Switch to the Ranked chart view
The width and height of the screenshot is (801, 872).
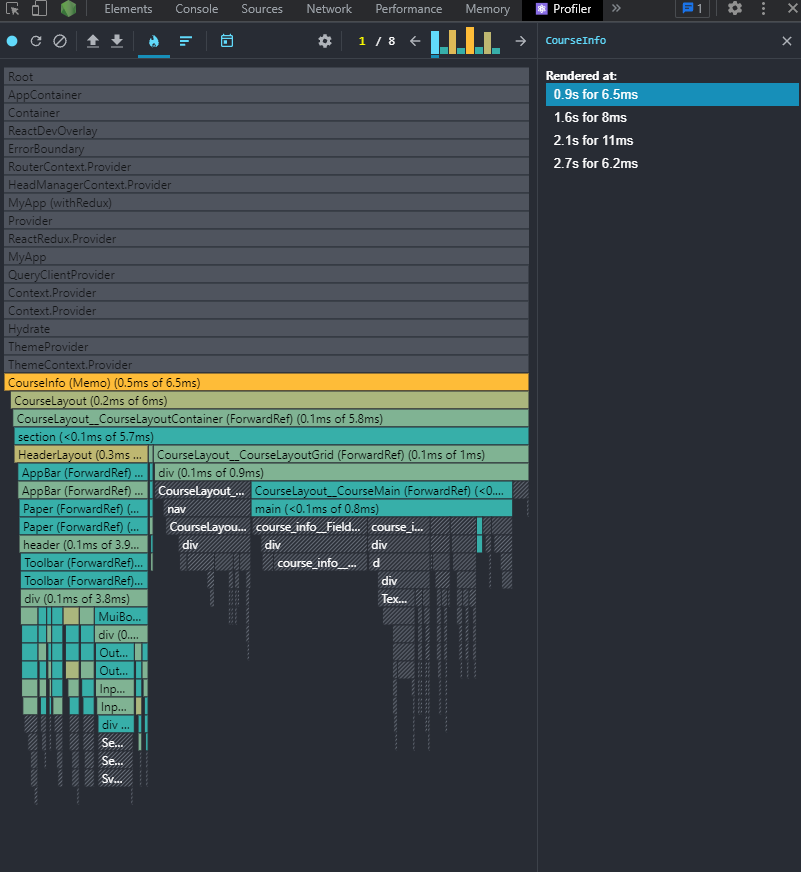(x=186, y=41)
